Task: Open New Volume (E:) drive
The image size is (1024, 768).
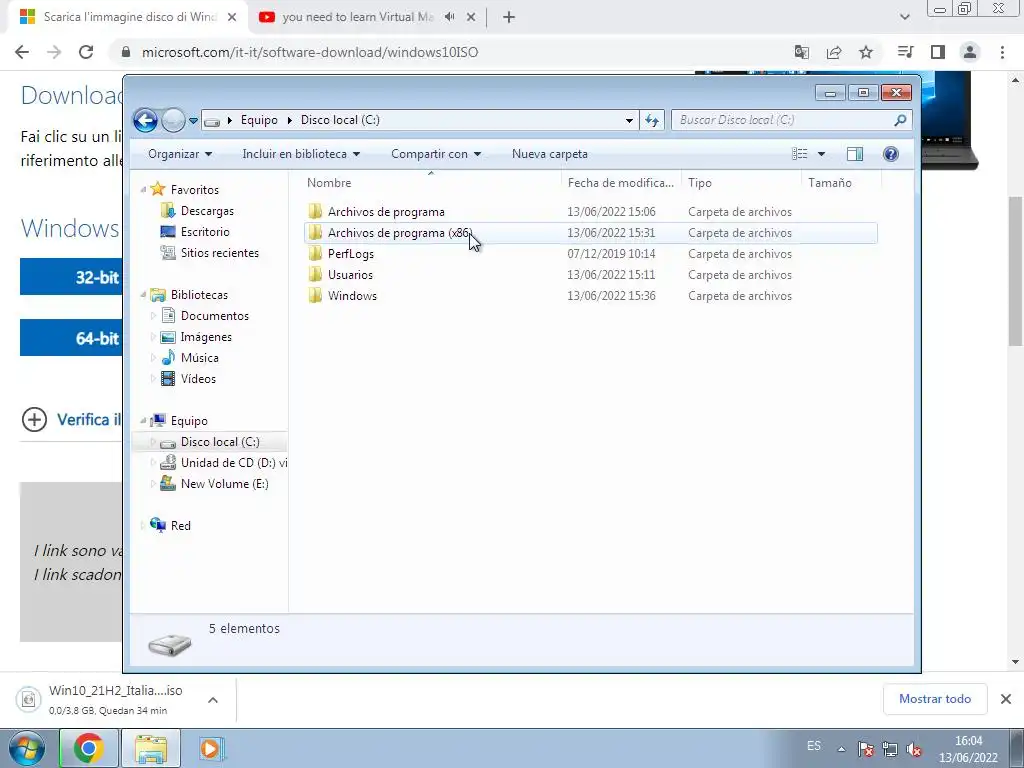Action: (x=224, y=484)
